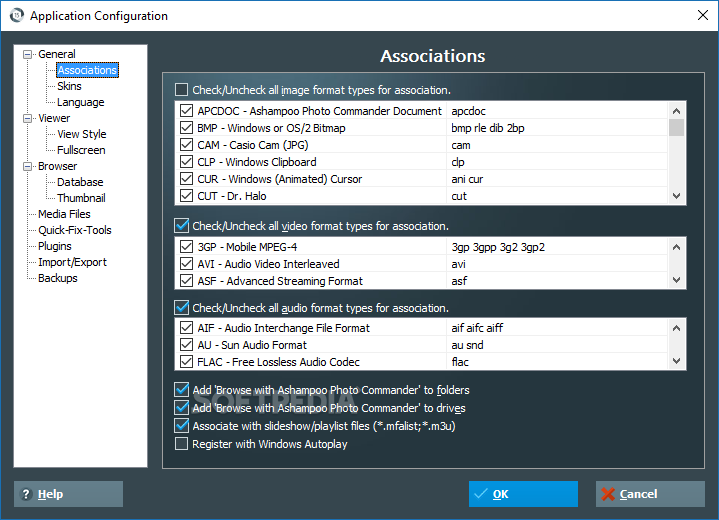Collapse the Browser tree node
The width and height of the screenshot is (719, 520).
click(x=28, y=166)
